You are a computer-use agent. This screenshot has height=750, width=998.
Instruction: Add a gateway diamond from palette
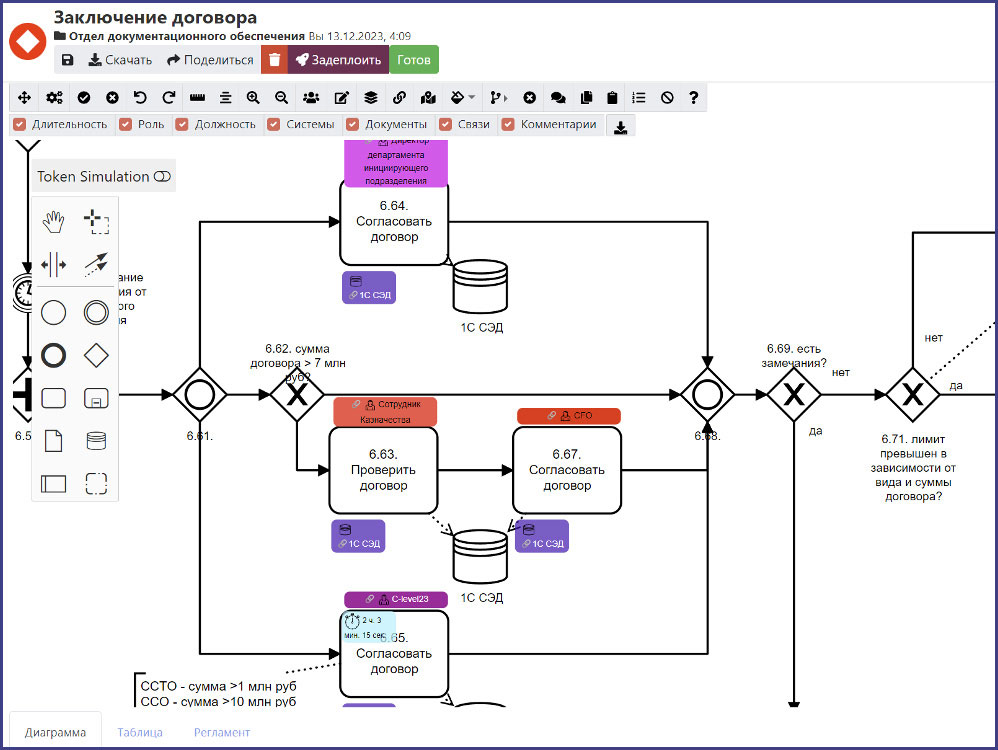pos(96,354)
